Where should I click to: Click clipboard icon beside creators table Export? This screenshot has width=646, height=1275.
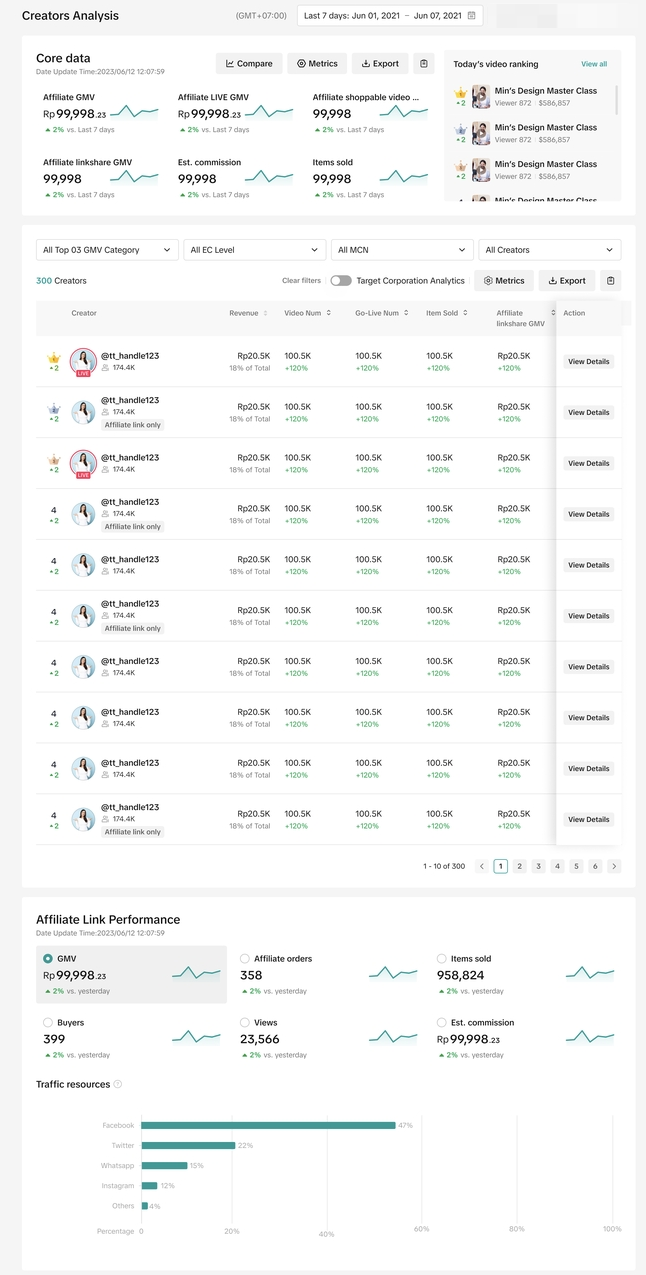[610, 281]
